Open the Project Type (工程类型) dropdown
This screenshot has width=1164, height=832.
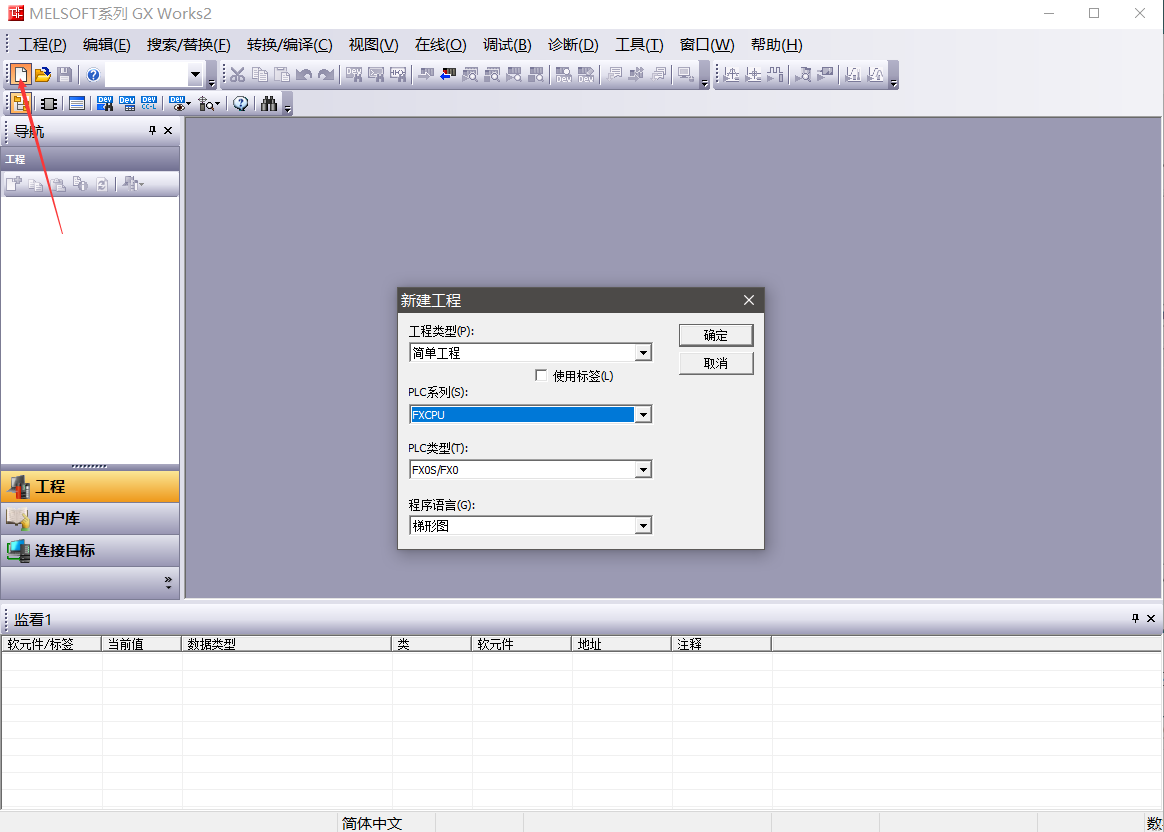point(643,353)
